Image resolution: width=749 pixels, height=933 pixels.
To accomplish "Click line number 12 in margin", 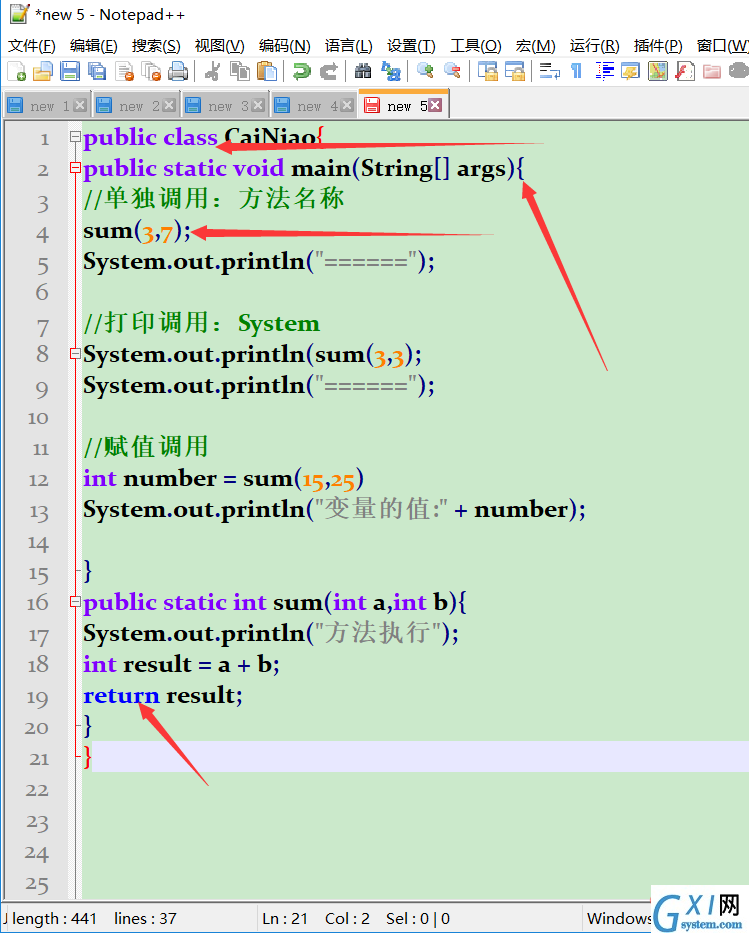I will pos(38,480).
